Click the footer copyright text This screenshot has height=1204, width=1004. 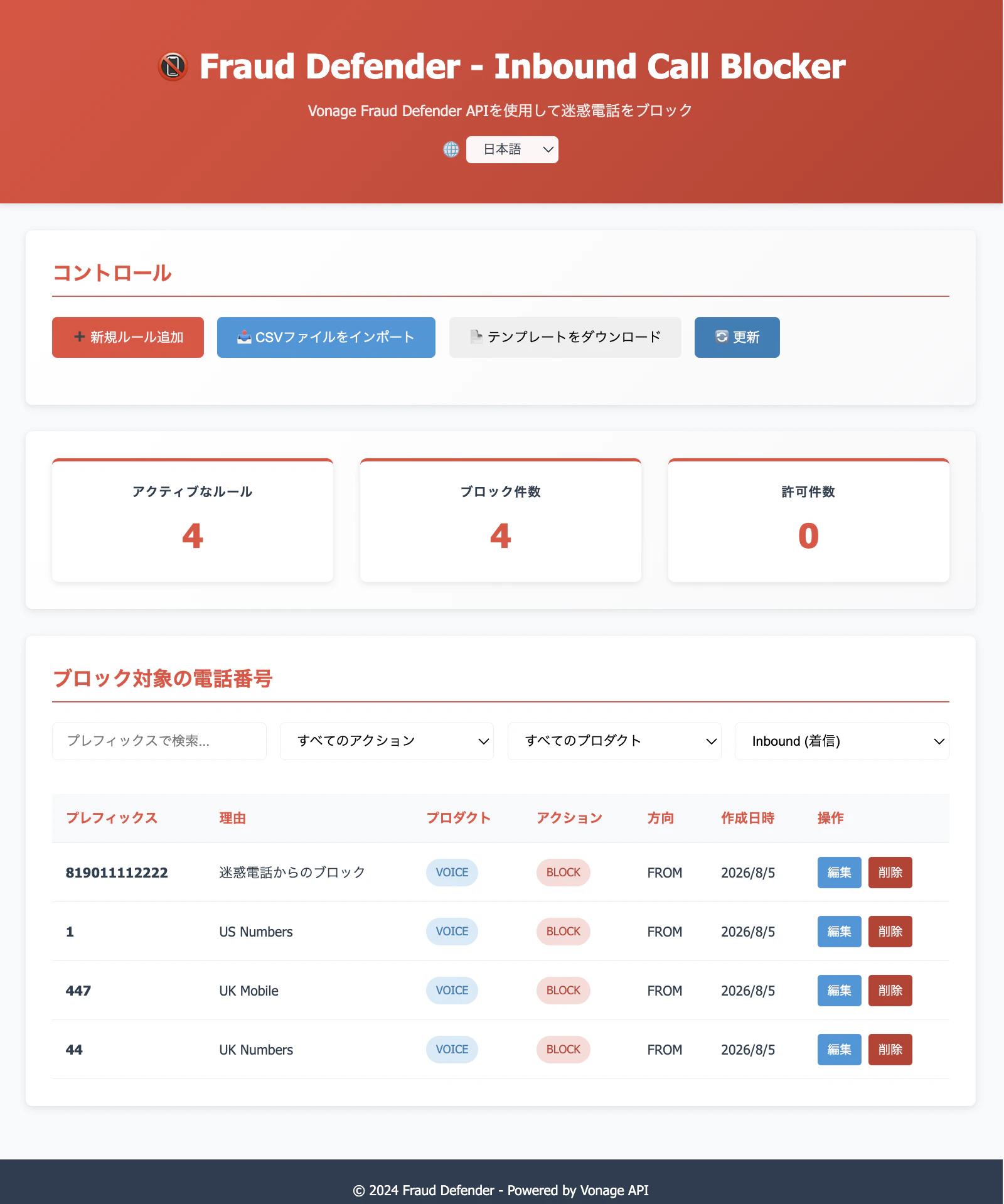[501, 1190]
